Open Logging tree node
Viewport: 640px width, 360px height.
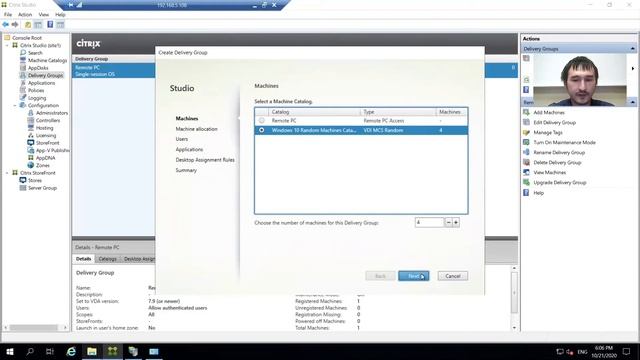[x=37, y=98]
